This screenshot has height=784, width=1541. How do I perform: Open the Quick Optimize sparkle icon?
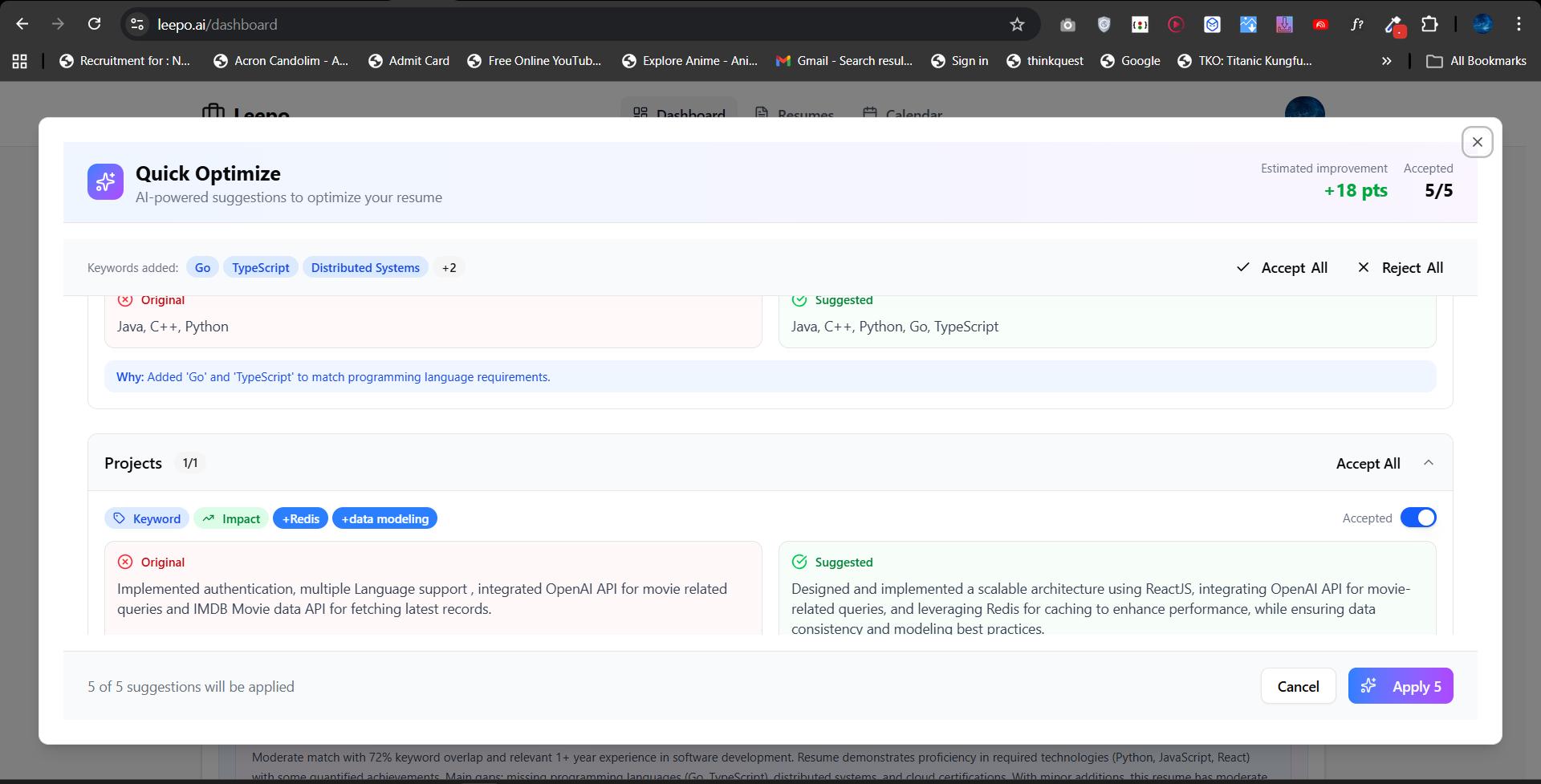point(104,182)
